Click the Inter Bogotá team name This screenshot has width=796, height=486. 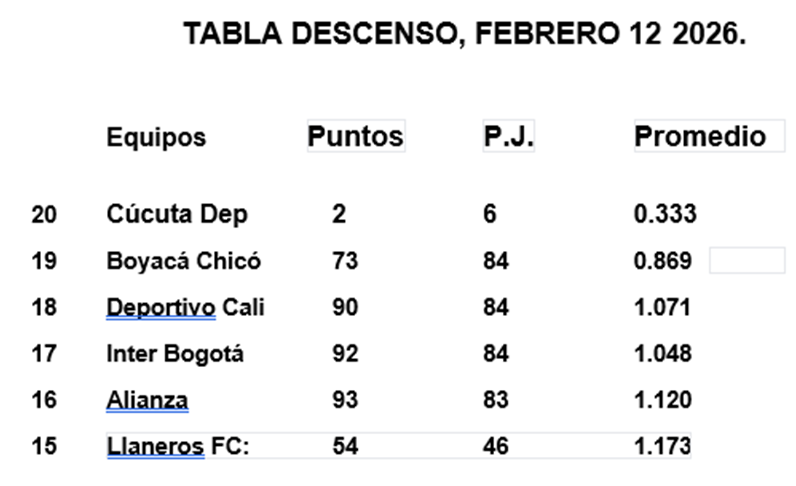point(175,353)
